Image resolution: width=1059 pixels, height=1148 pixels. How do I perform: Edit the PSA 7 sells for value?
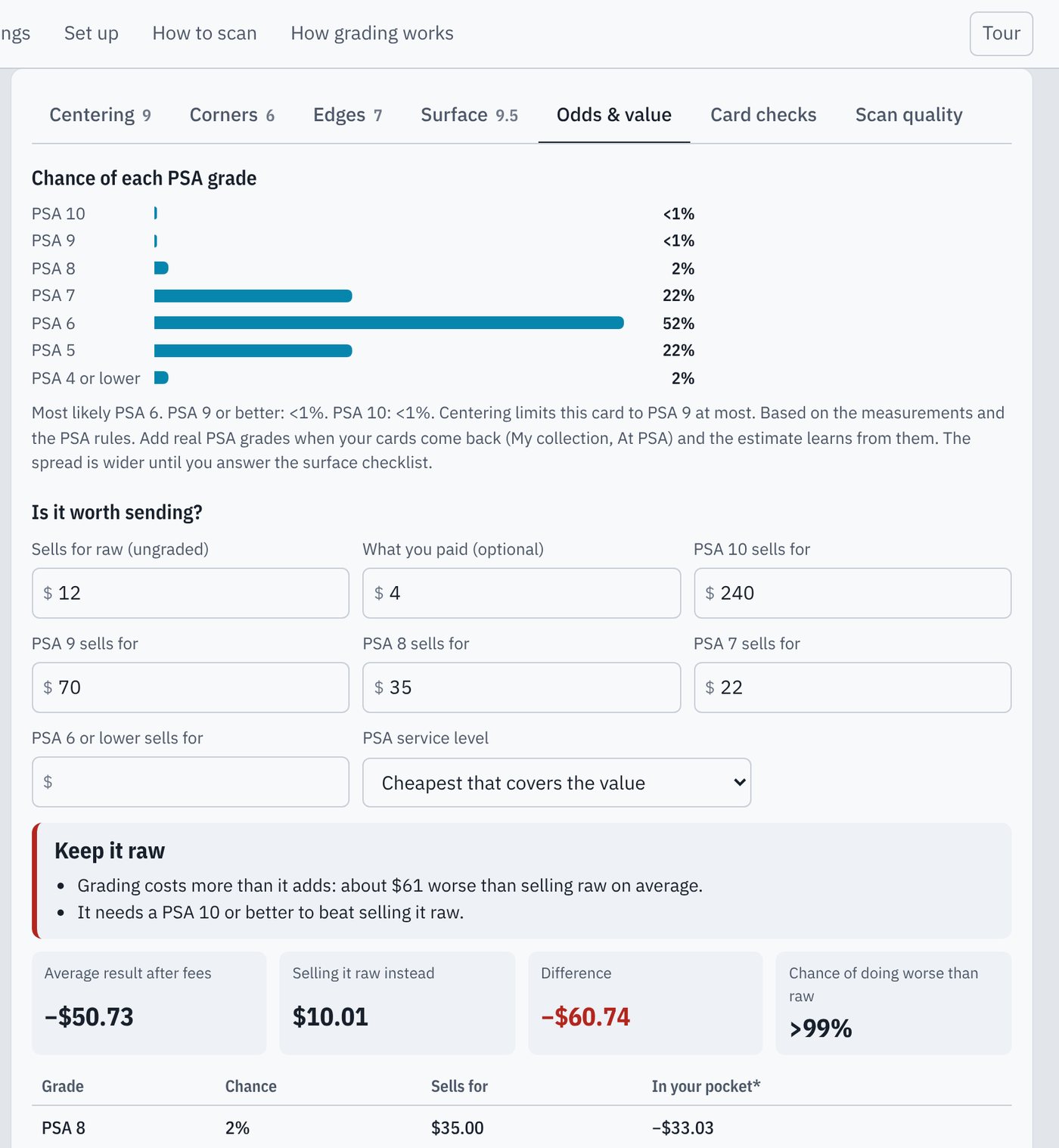pos(852,687)
